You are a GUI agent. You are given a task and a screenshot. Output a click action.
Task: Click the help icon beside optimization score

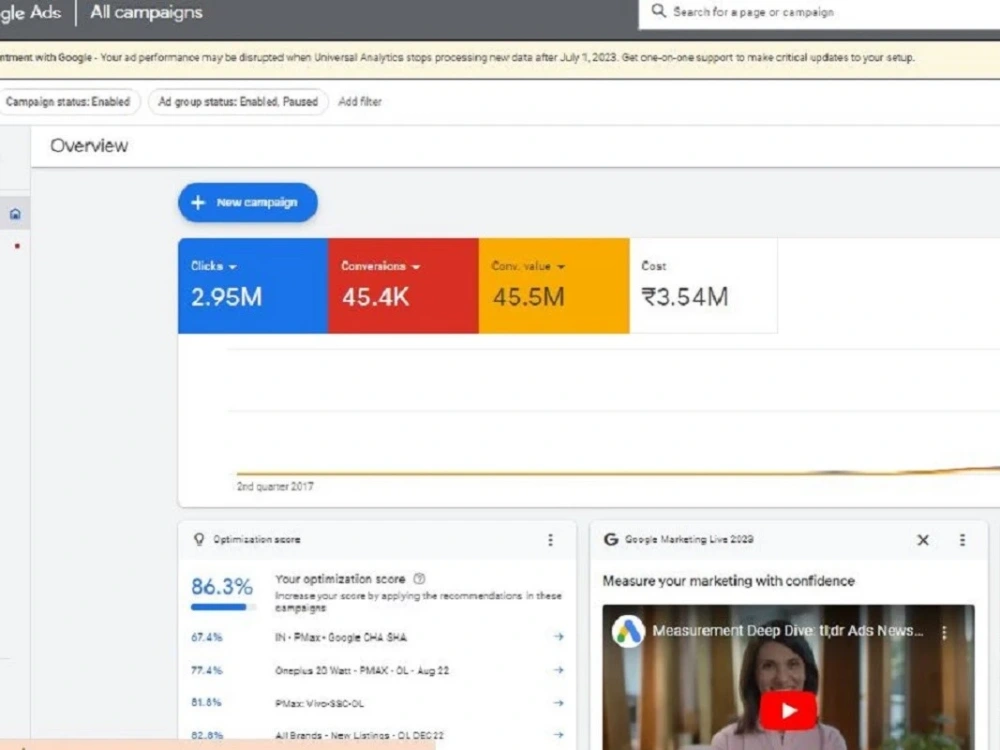(419, 579)
